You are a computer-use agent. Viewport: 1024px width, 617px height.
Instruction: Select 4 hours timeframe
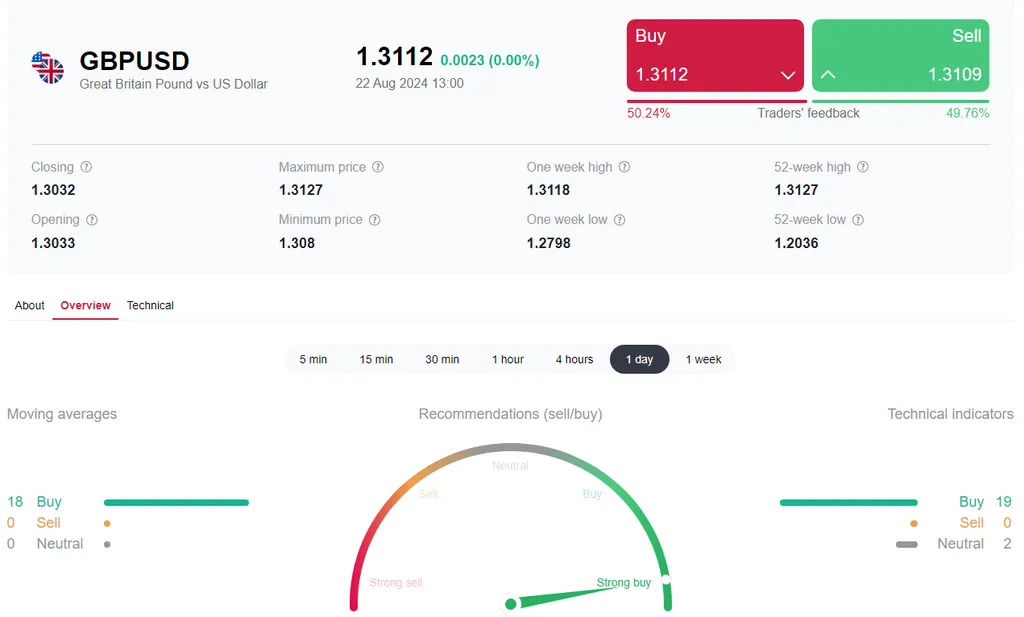point(575,360)
